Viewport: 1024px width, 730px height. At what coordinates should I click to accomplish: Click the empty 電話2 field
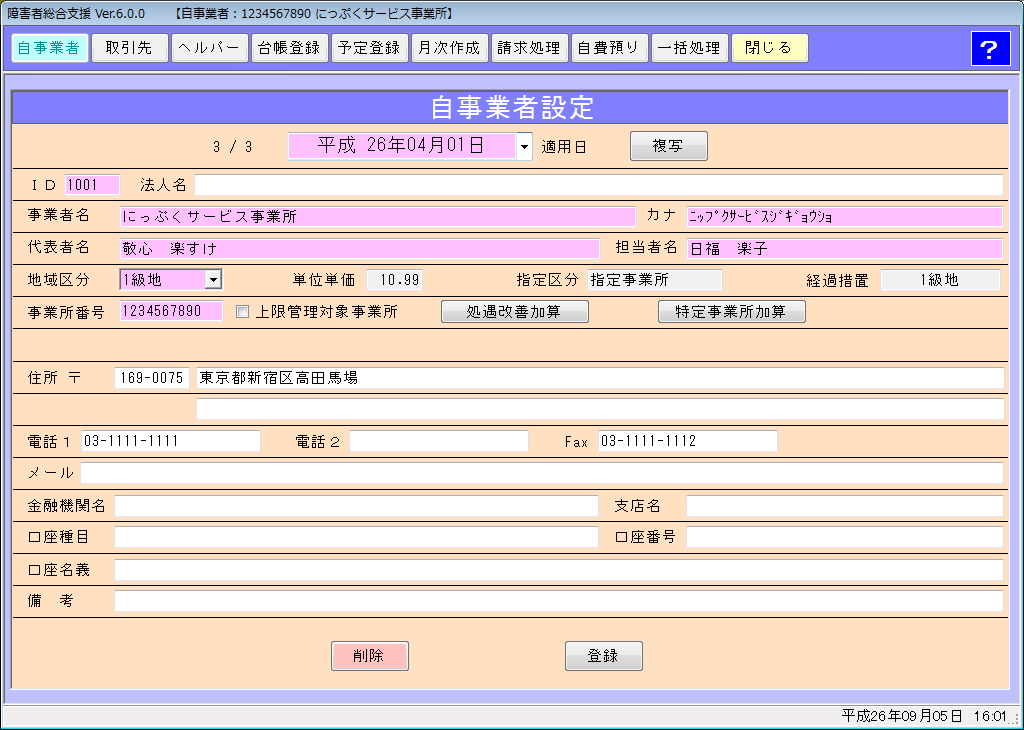click(x=439, y=441)
